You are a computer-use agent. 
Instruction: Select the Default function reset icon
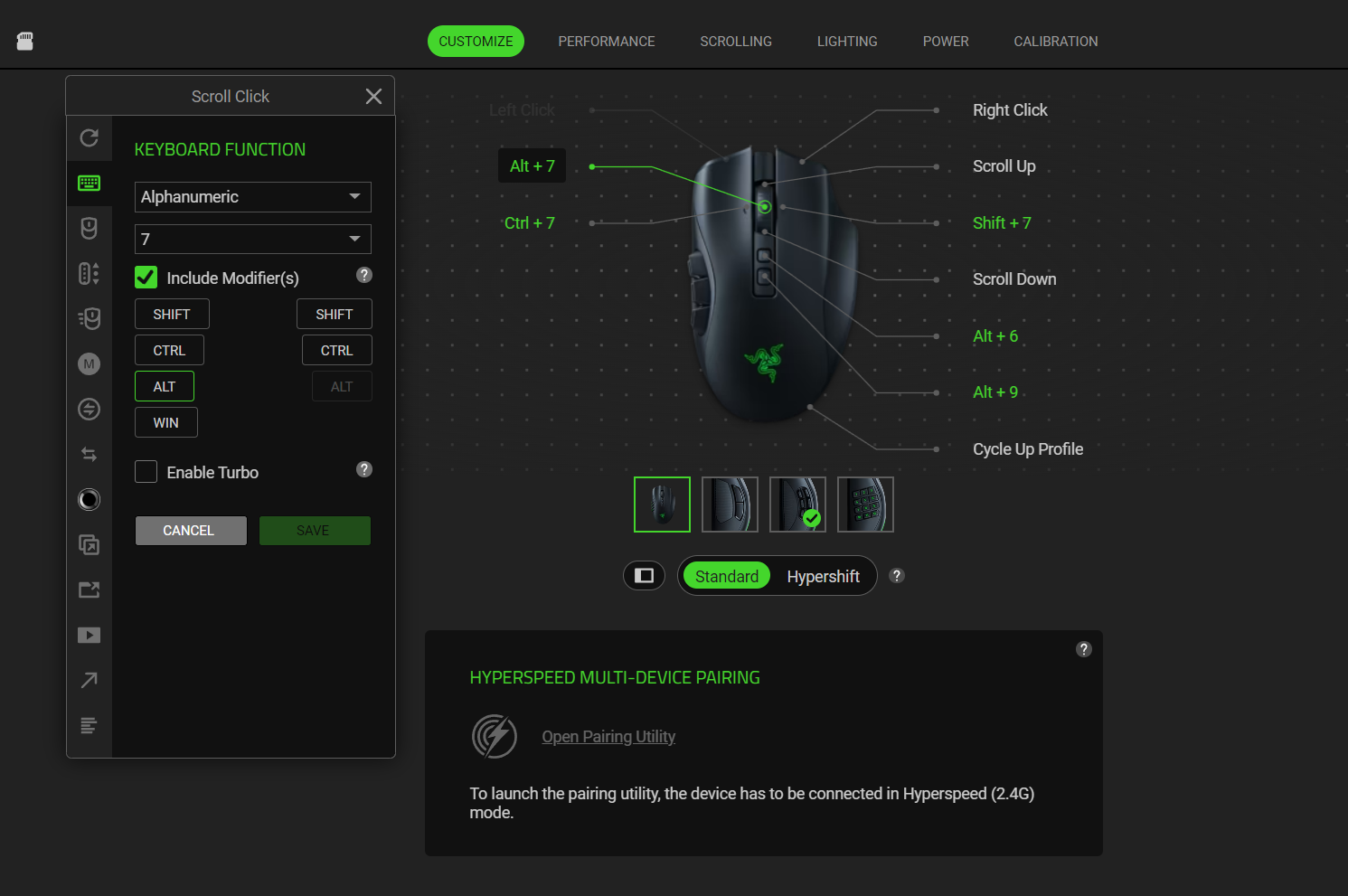pyautogui.click(x=89, y=137)
